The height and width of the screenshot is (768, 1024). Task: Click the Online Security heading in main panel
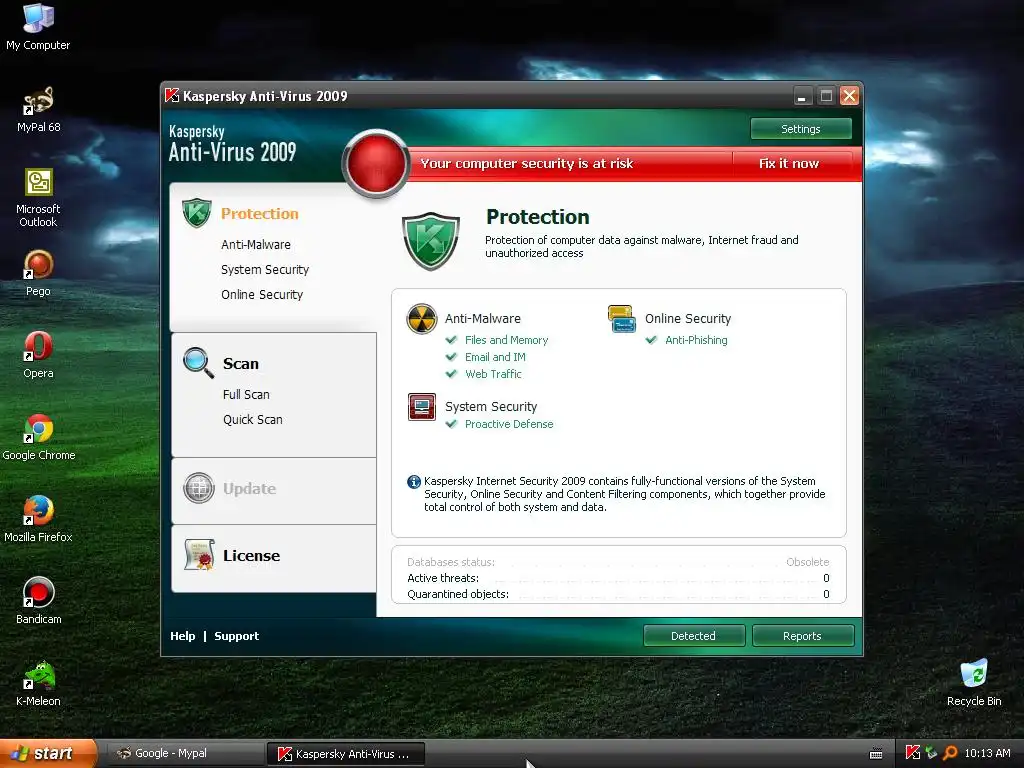[x=688, y=319]
